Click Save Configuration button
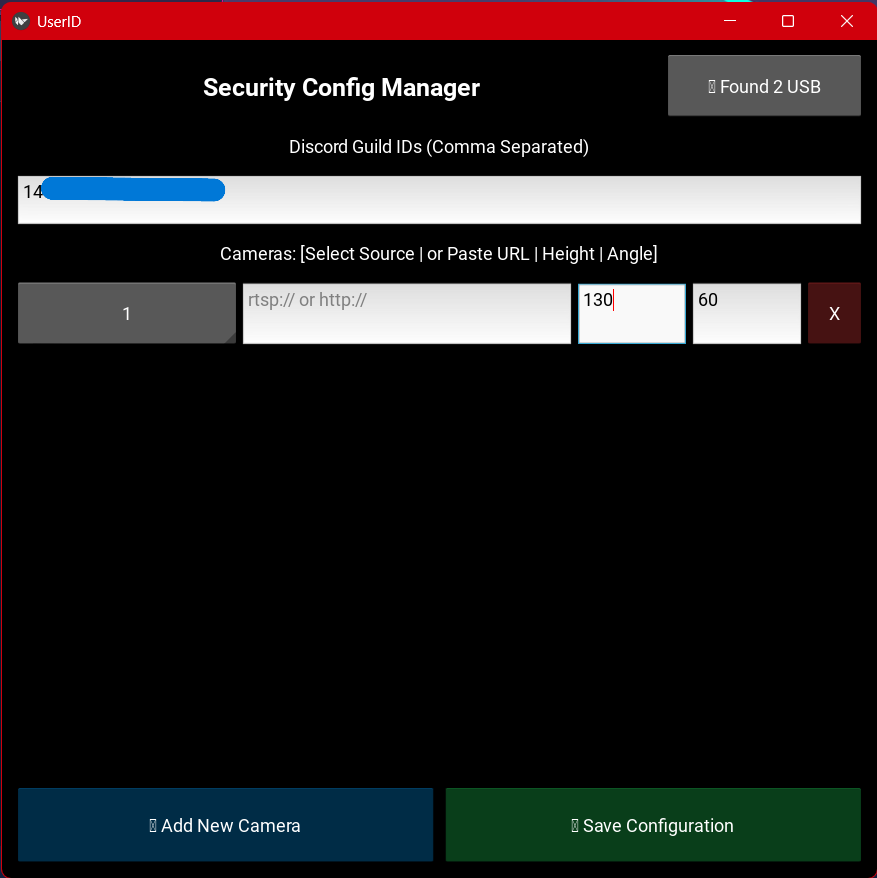 coord(653,824)
